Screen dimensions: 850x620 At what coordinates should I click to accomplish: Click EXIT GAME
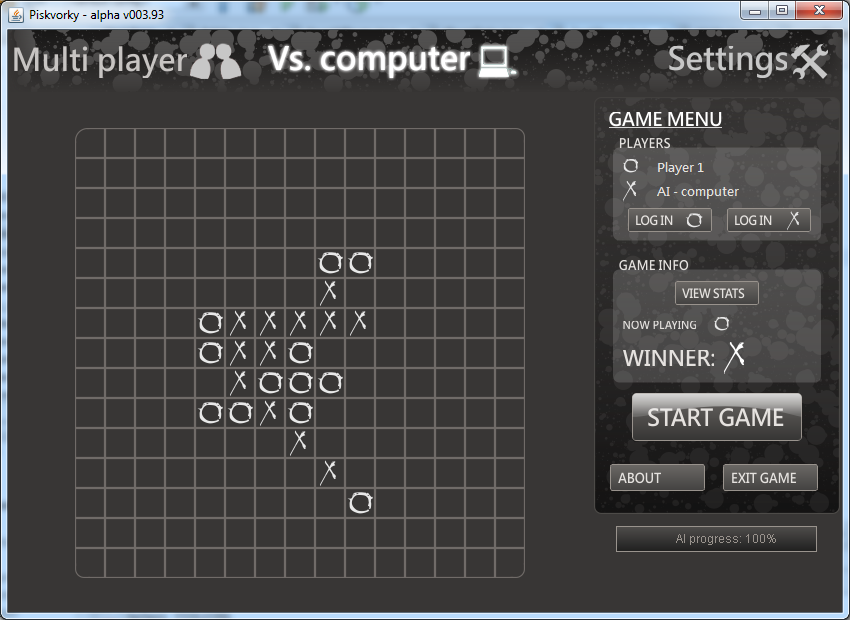[770, 477]
